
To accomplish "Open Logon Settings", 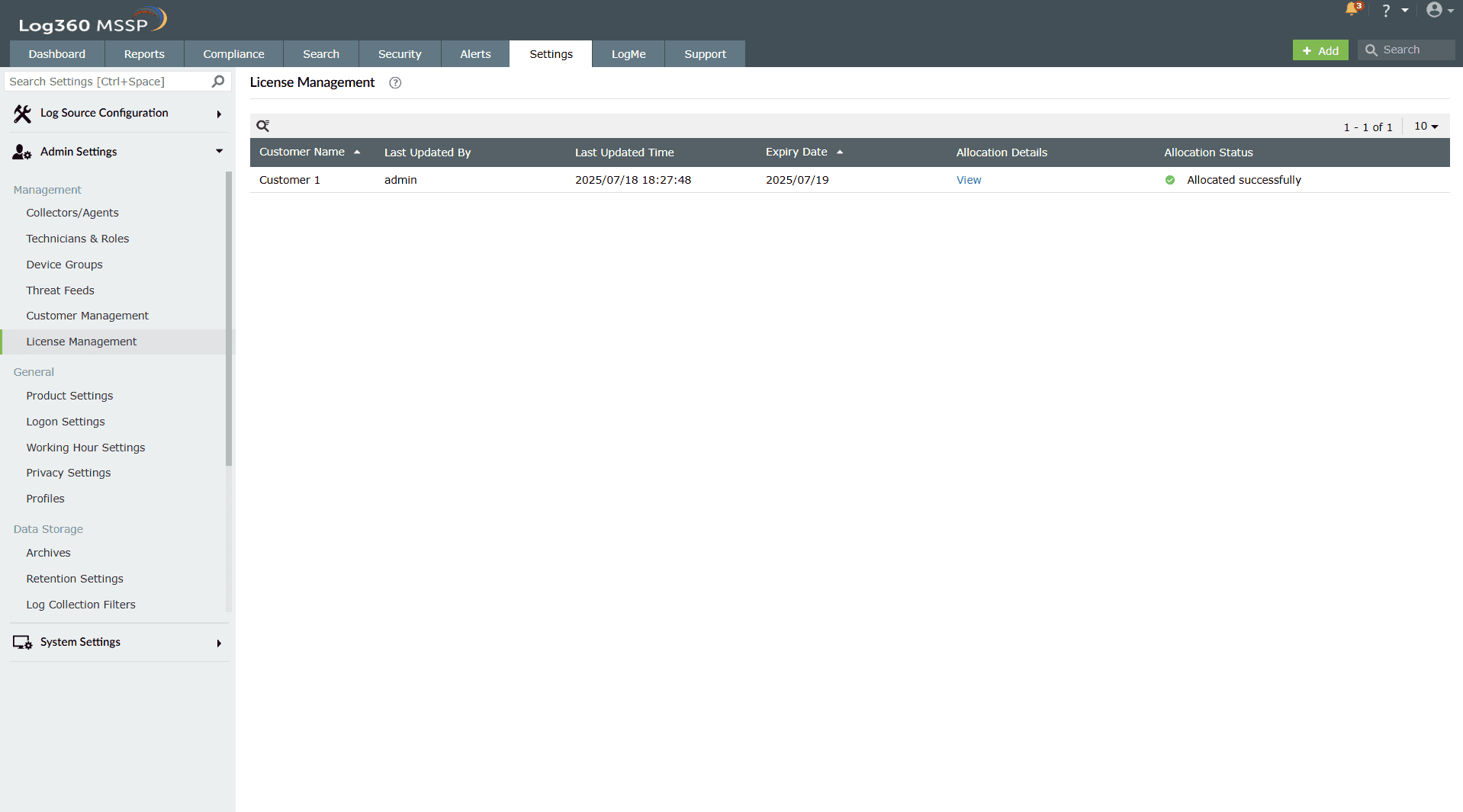I will pyautogui.click(x=66, y=422).
